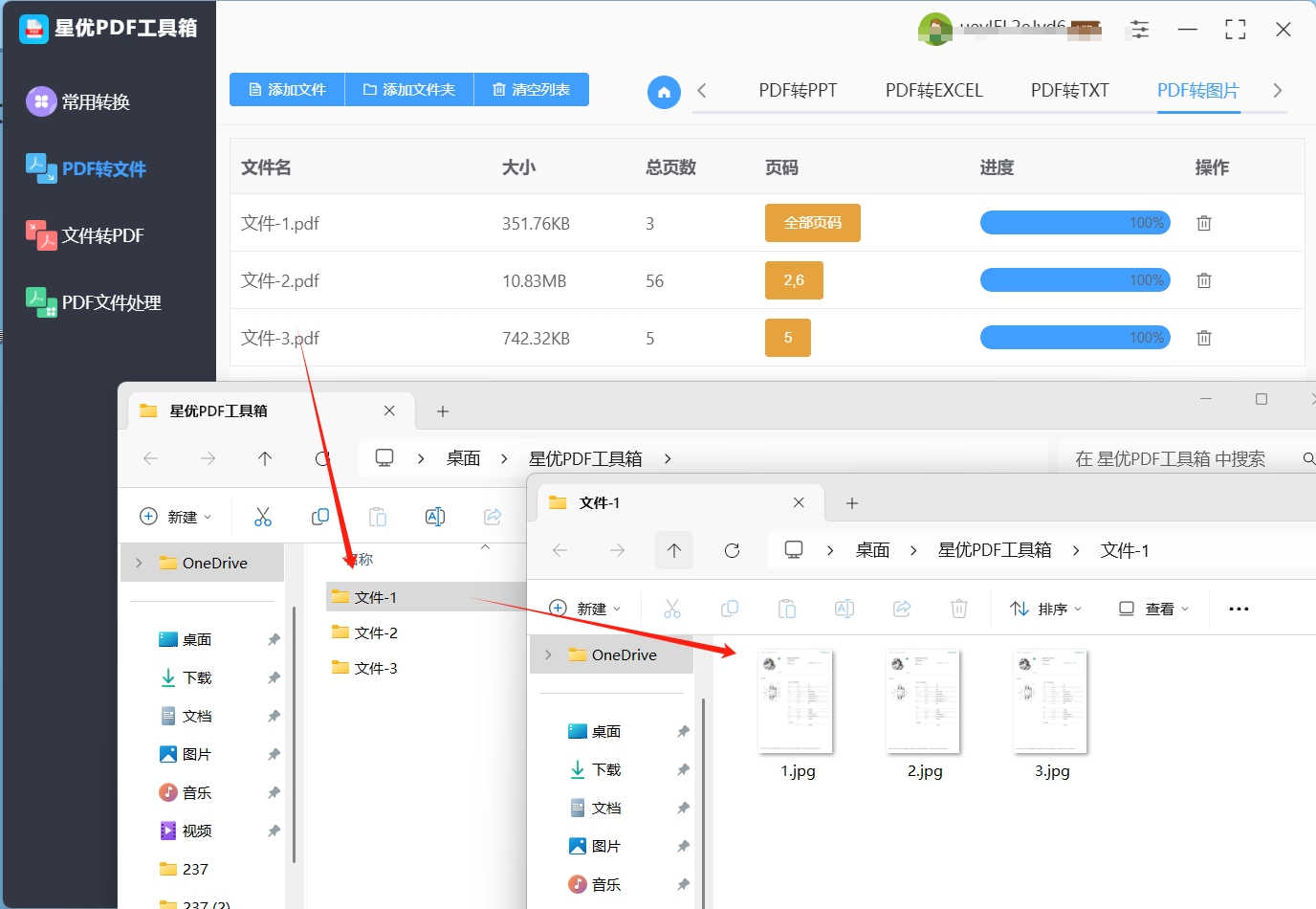Click the 2,6 page range button
The image size is (1316, 909).
point(794,280)
